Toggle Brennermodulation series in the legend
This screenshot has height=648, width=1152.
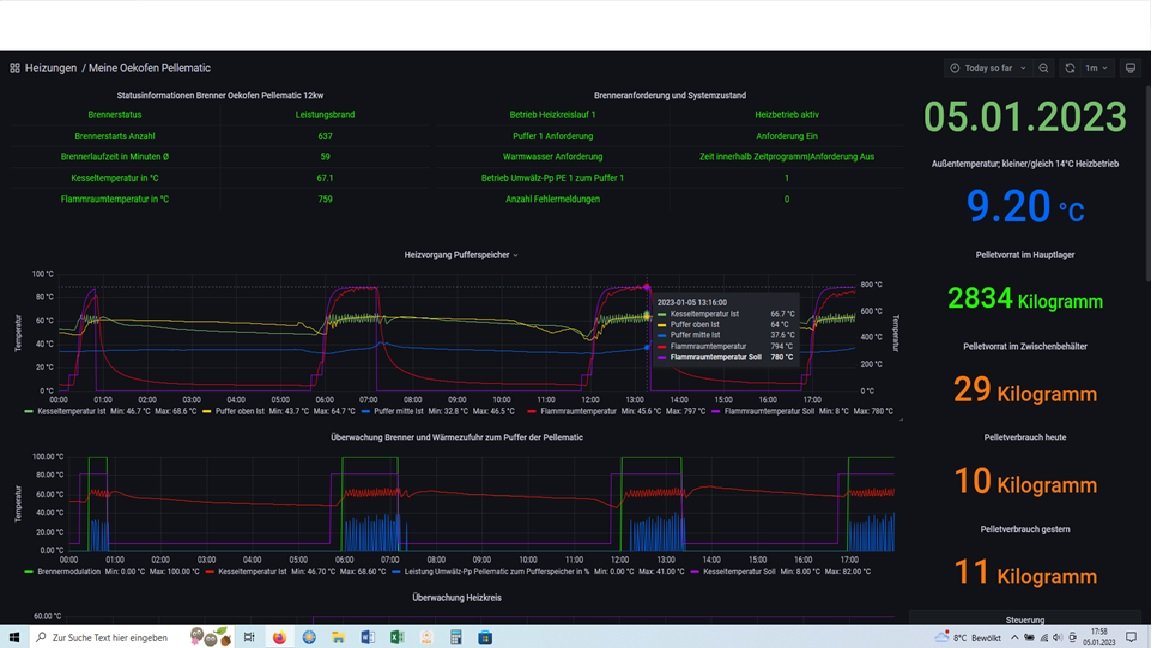pyautogui.click(x=68, y=571)
